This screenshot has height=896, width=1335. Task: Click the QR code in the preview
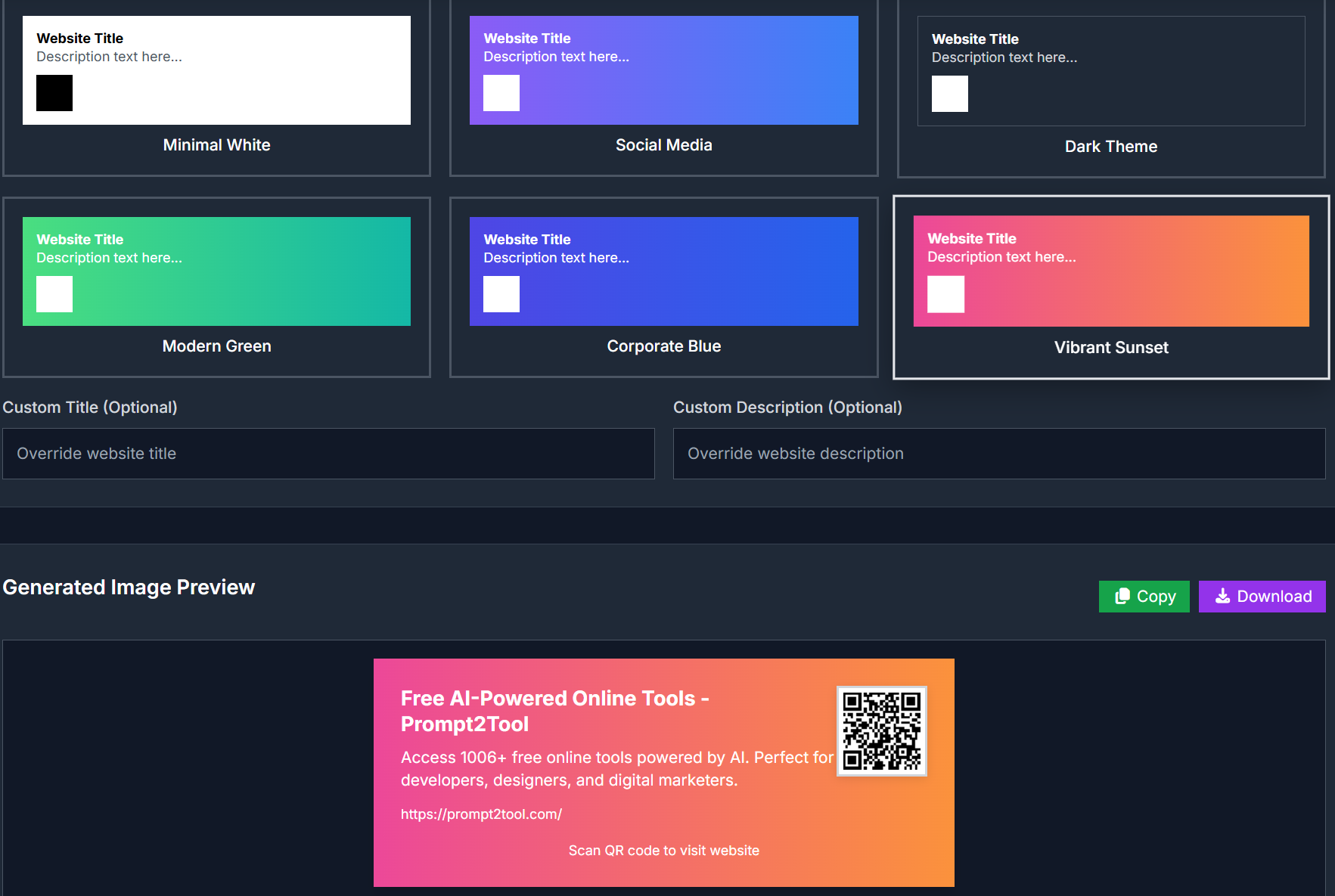coord(881,731)
